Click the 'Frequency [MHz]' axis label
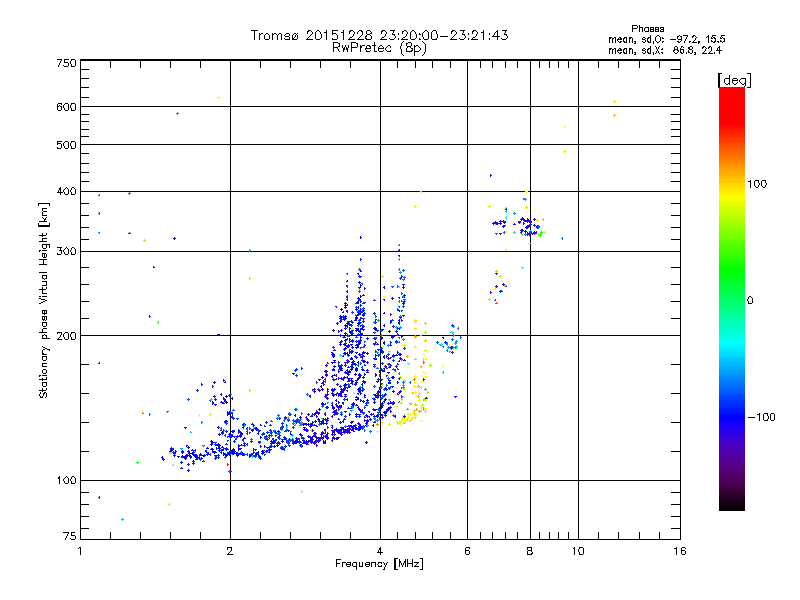This screenshot has height=600, width=800. tap(379, 564)
